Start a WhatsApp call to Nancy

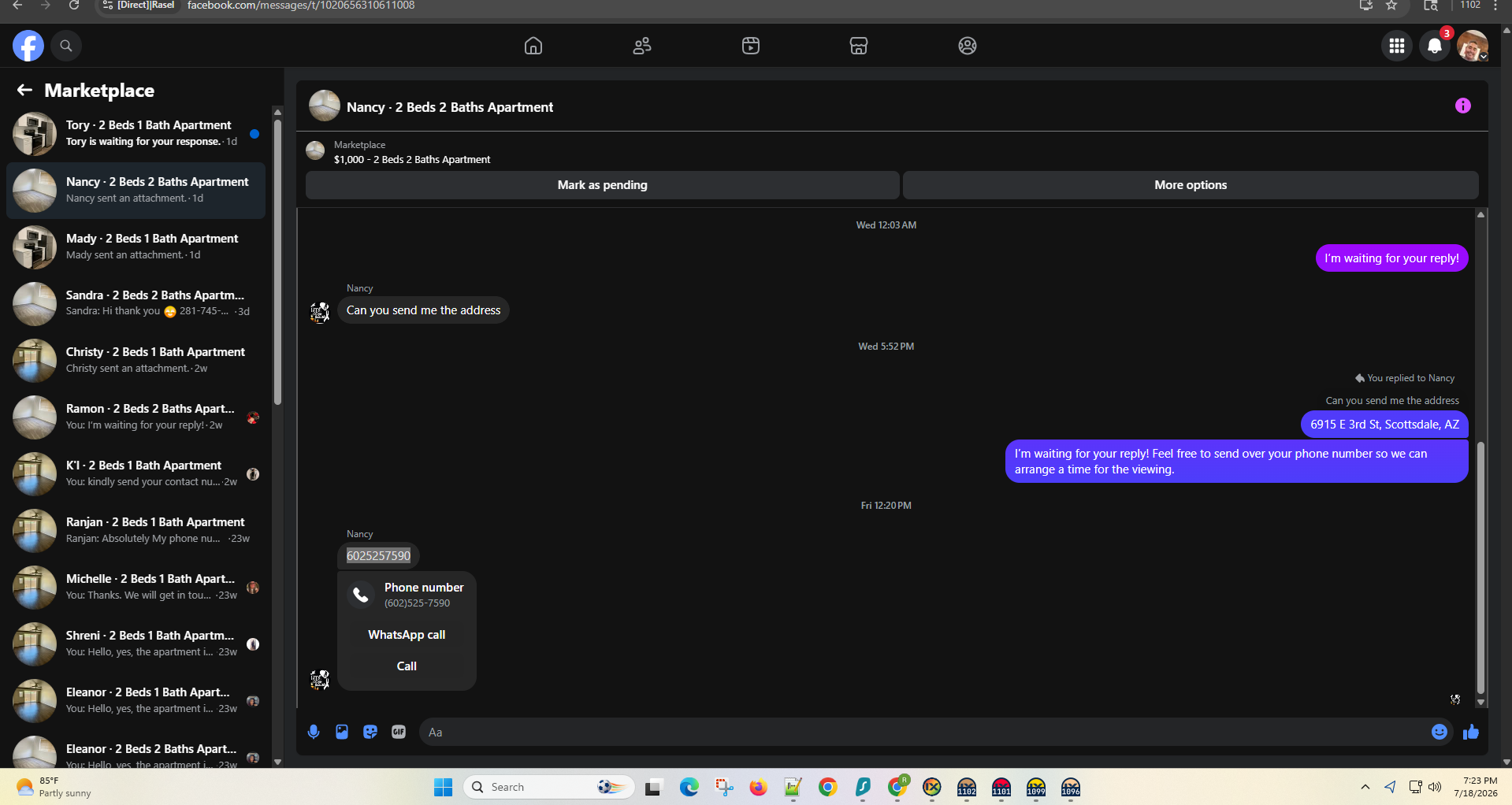point(407,635)
